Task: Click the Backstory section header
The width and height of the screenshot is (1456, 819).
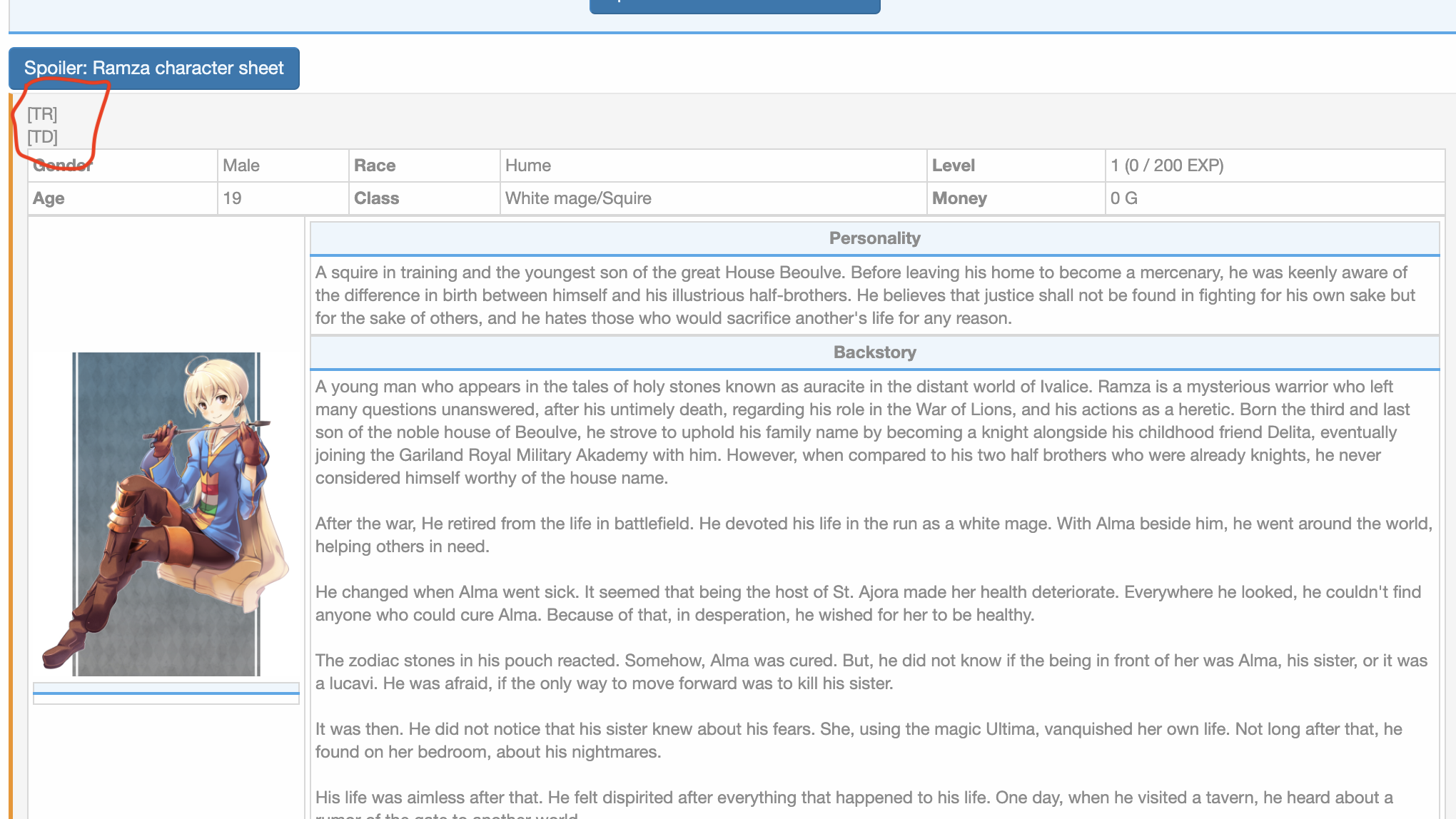Action: click(874, 352)
